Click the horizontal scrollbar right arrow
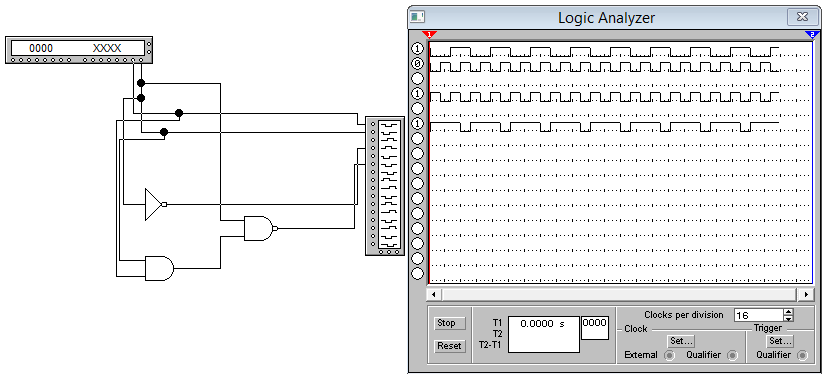 (806, 294)
